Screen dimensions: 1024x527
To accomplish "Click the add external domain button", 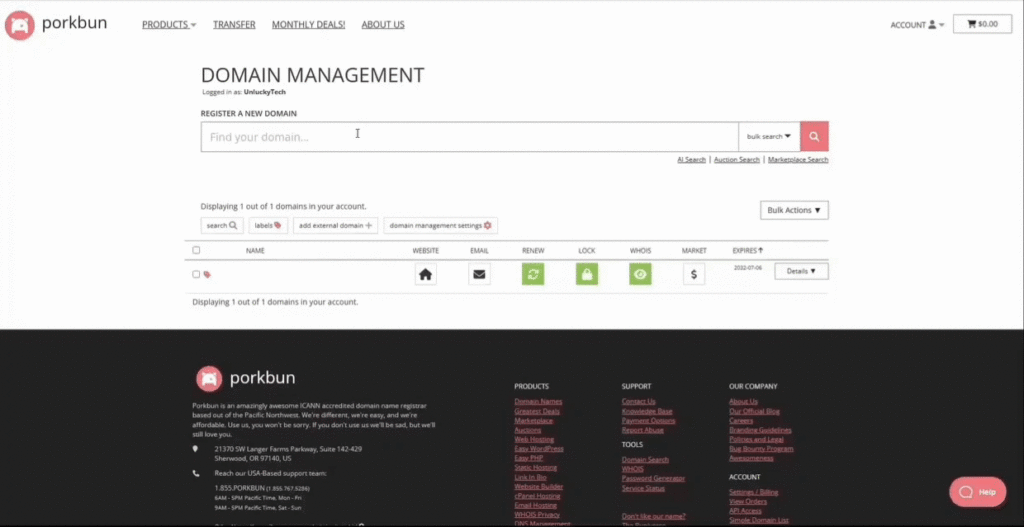I will point(336,226).
